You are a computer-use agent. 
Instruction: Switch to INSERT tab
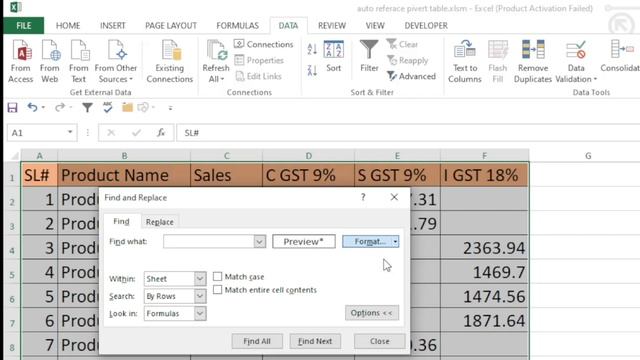click(x=113, y=26)
